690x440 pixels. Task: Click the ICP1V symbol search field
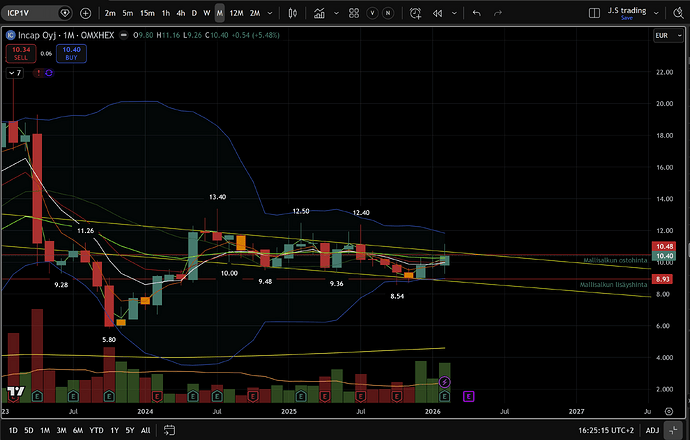pyautogui.click(x=28, y=13)
